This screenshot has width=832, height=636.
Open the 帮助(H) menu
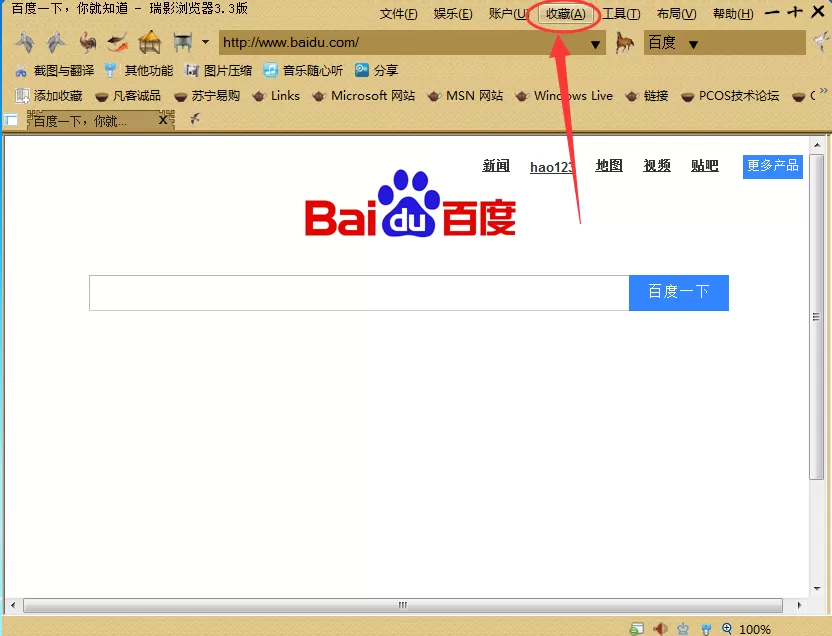733,14
